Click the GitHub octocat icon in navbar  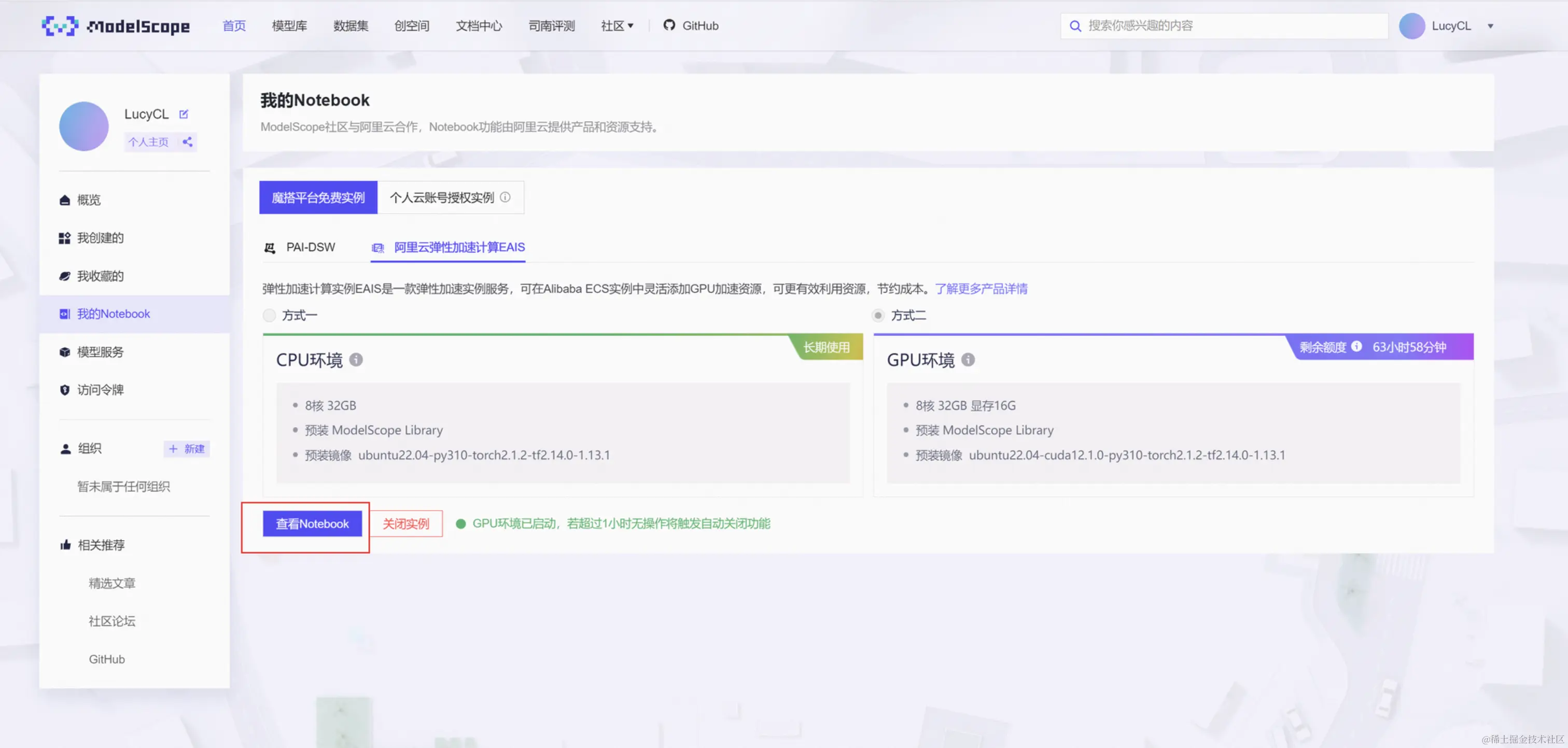669,25
